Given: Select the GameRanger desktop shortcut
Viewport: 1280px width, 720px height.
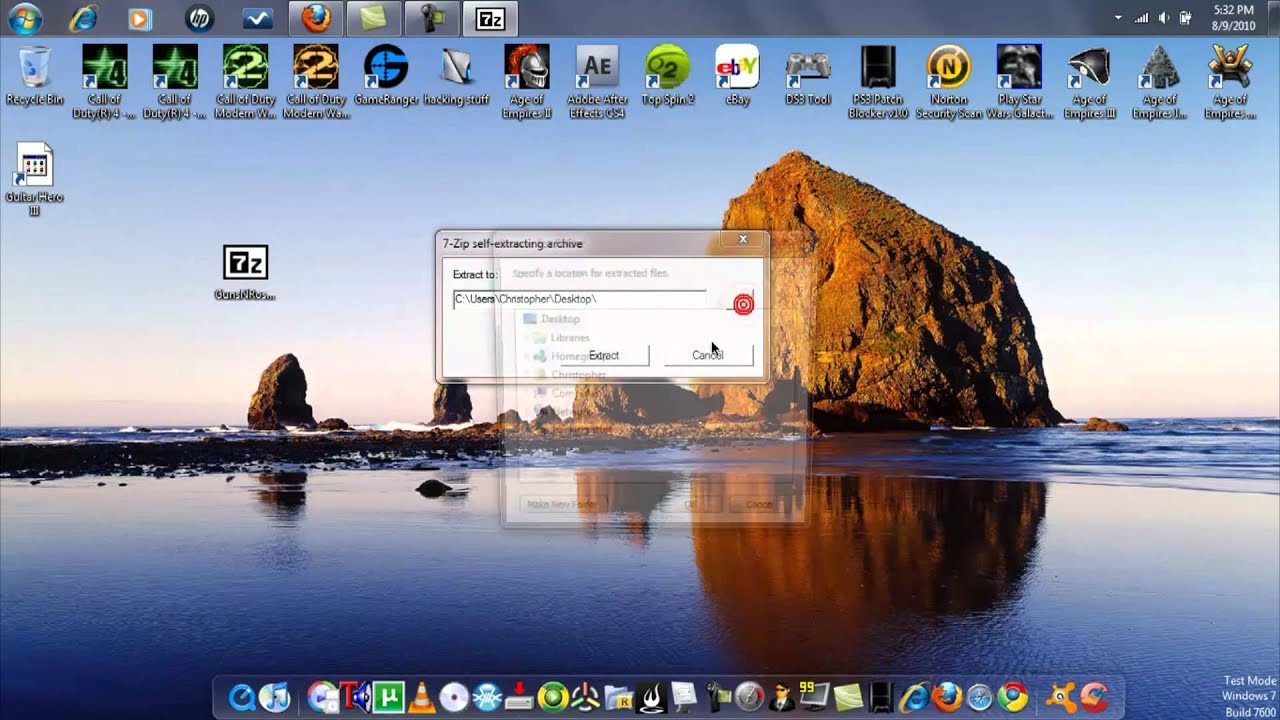Looking at the screenshot, I should [386, 75].
